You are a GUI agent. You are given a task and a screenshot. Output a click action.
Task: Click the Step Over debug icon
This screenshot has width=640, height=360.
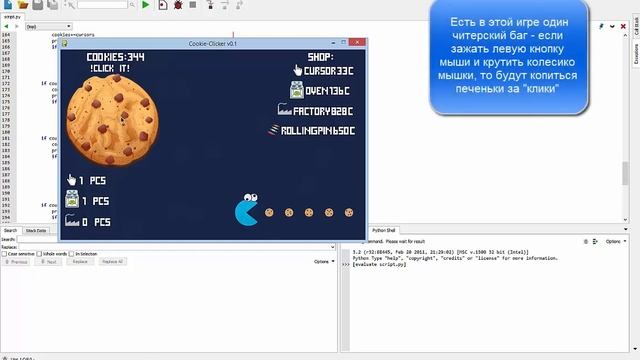(225, 4)
